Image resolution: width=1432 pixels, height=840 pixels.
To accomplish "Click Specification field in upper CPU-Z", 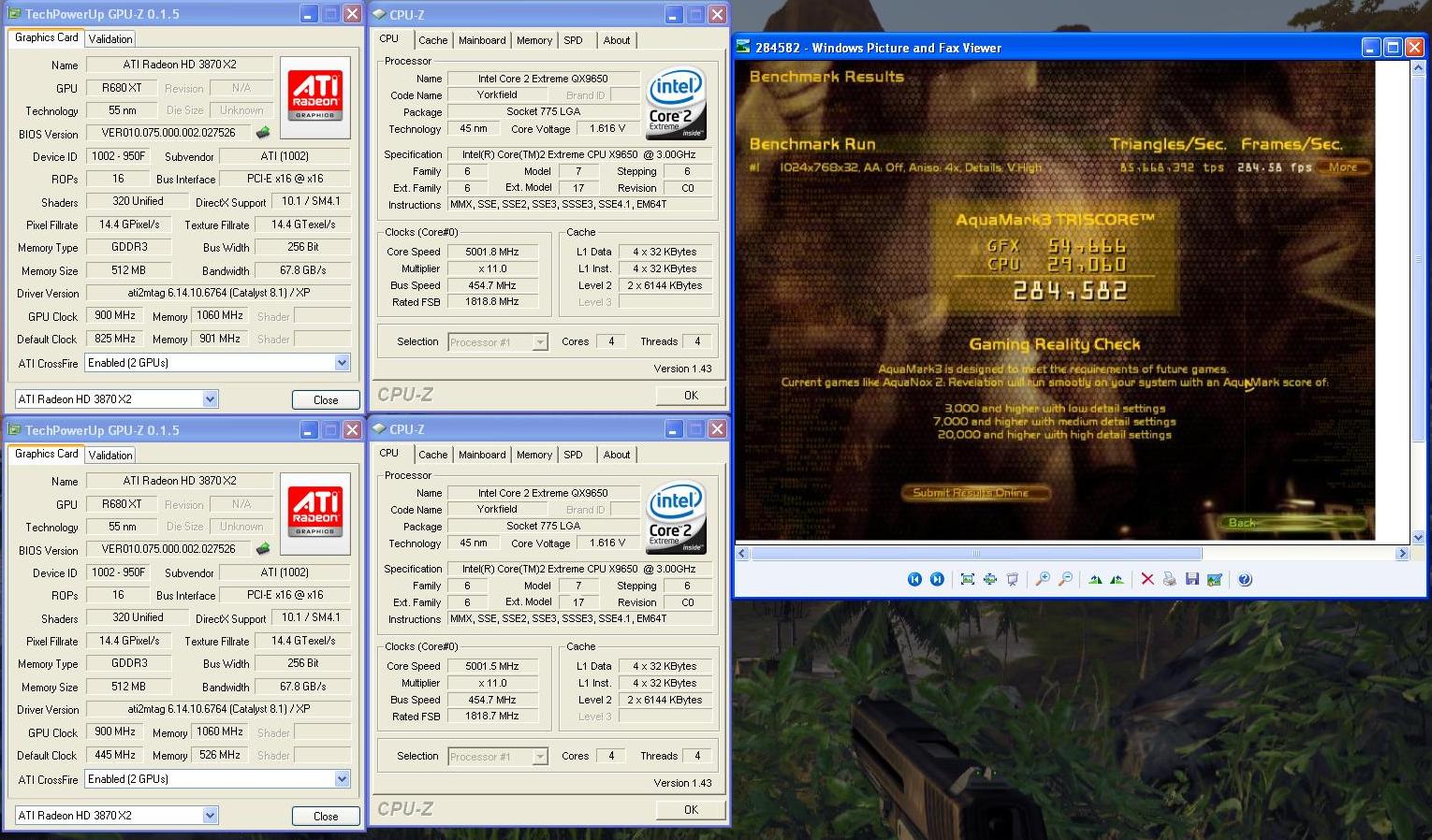I will tap(579, 154).
